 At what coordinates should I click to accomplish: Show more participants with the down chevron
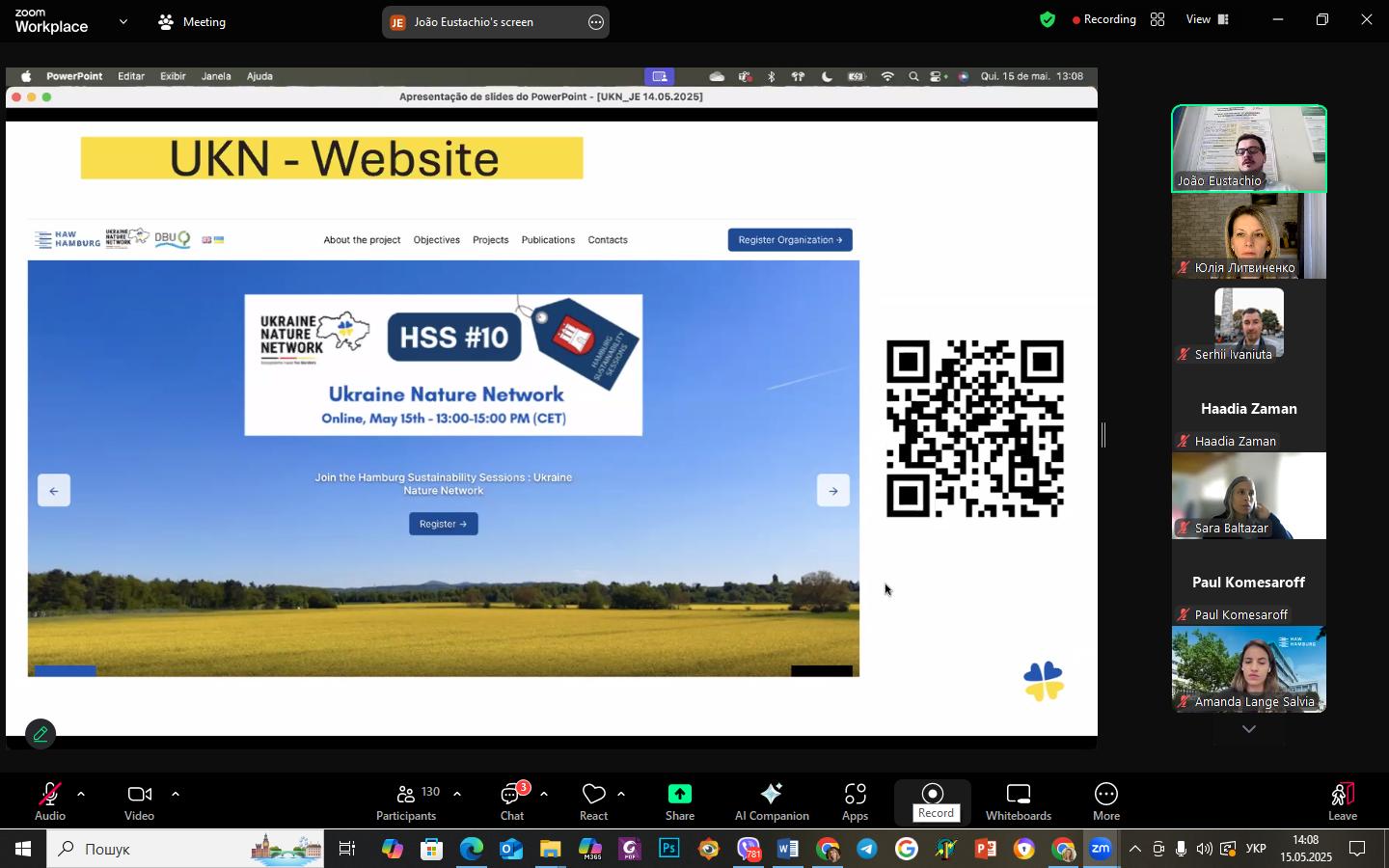point(1249,729)
